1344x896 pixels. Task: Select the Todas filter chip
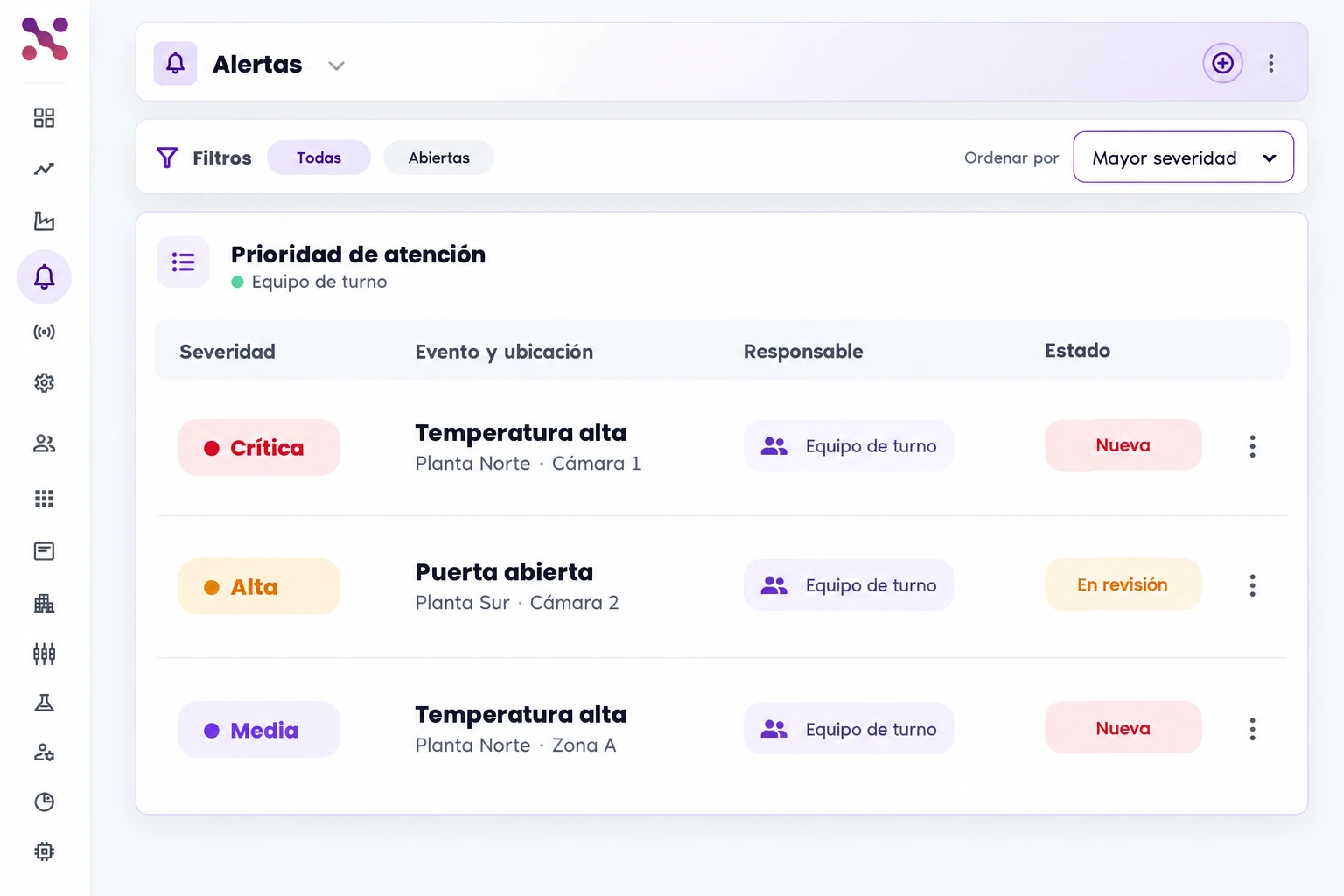(318, 157)
